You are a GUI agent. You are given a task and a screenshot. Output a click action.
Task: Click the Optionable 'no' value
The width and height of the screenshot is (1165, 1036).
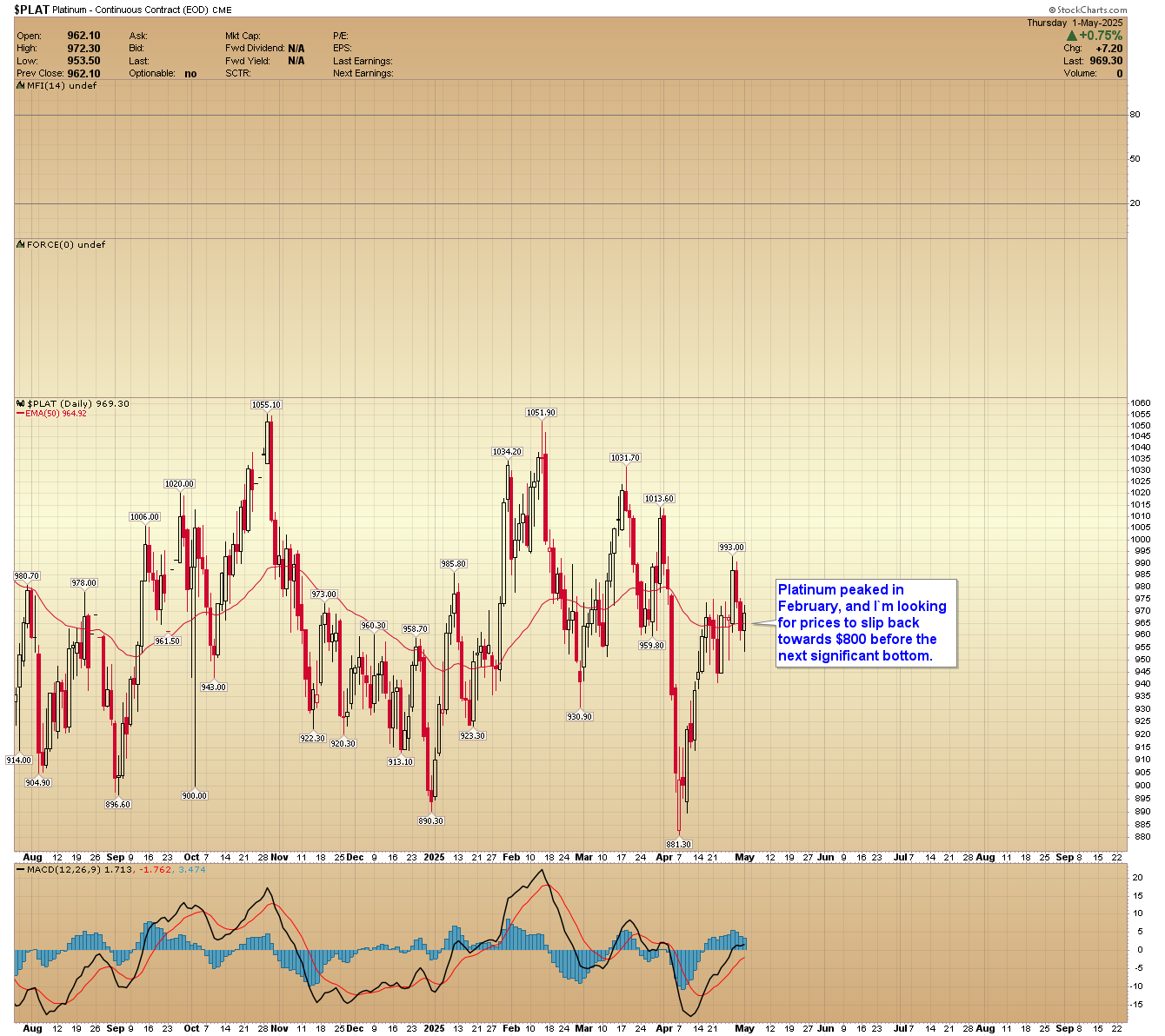point(190,74)
